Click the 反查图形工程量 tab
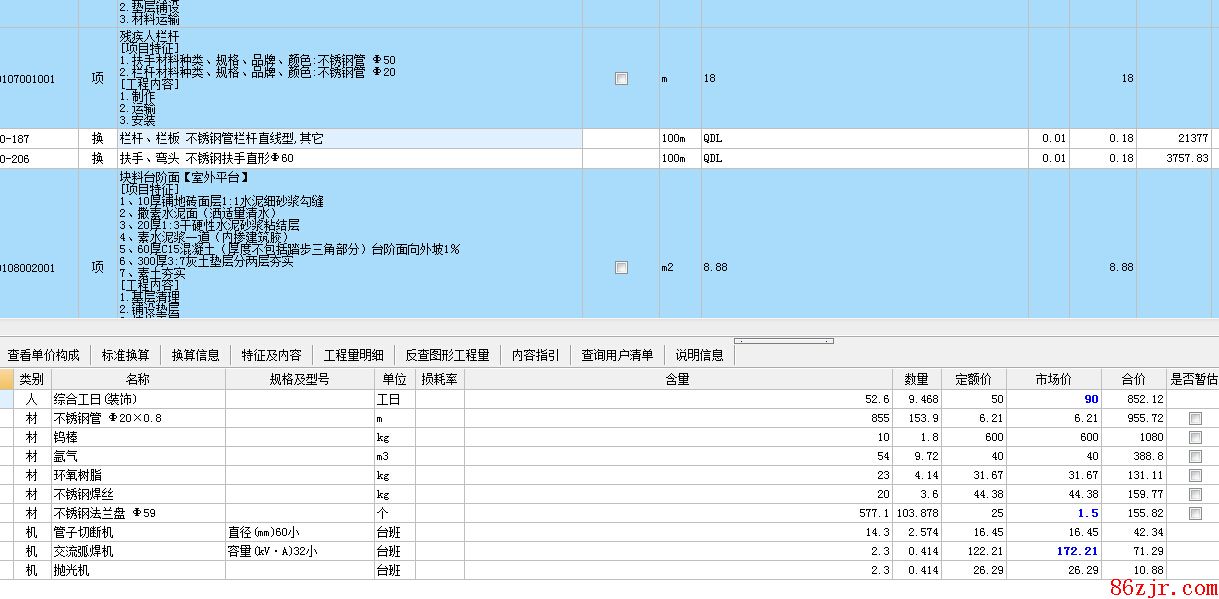Screen dimensions: 1219x599 click(447, 355)
